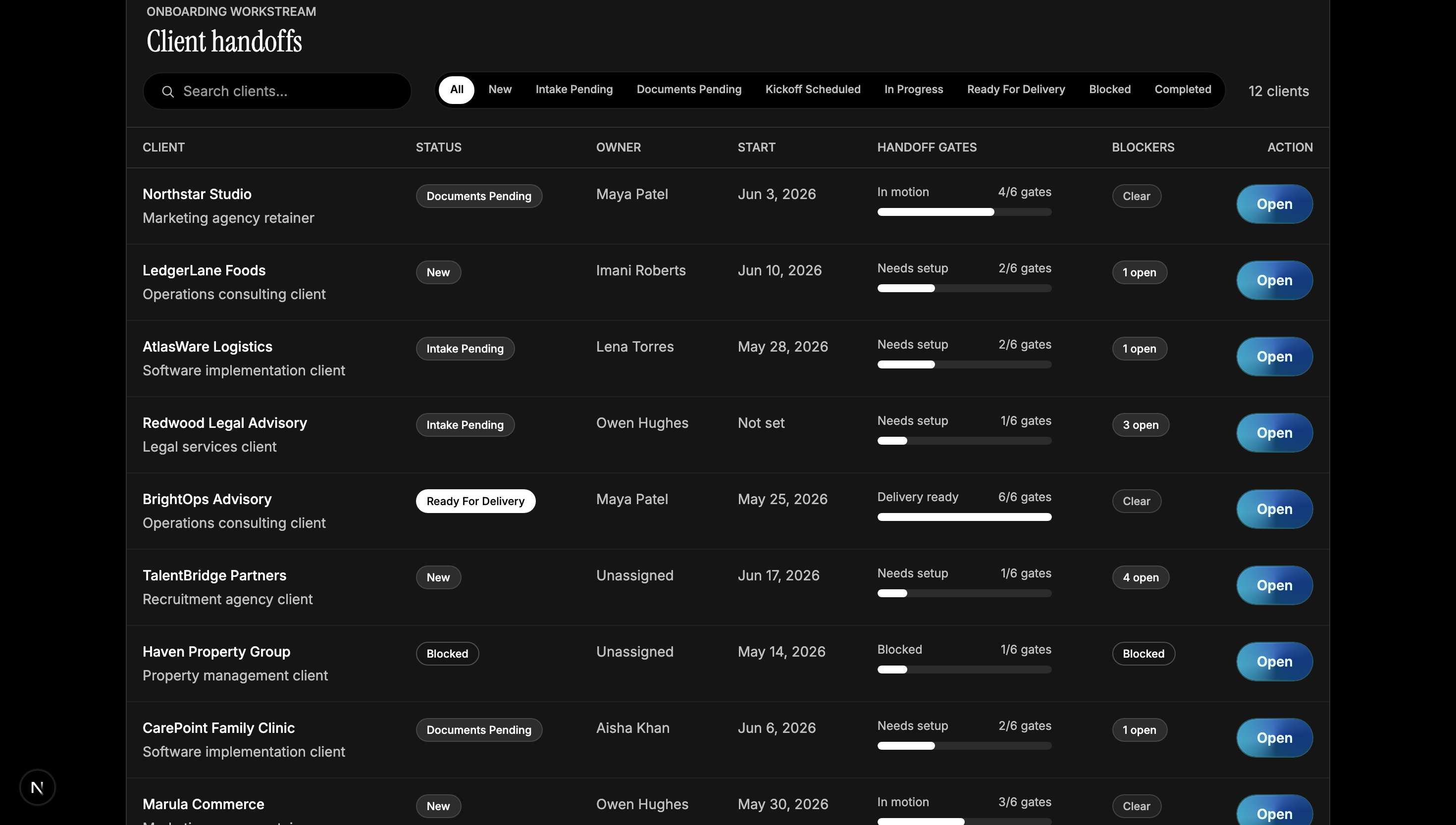Click TalentBridge's 4 open blockers badge
Viewport: 1456px width, 825px height.
tap(1141, 577)
